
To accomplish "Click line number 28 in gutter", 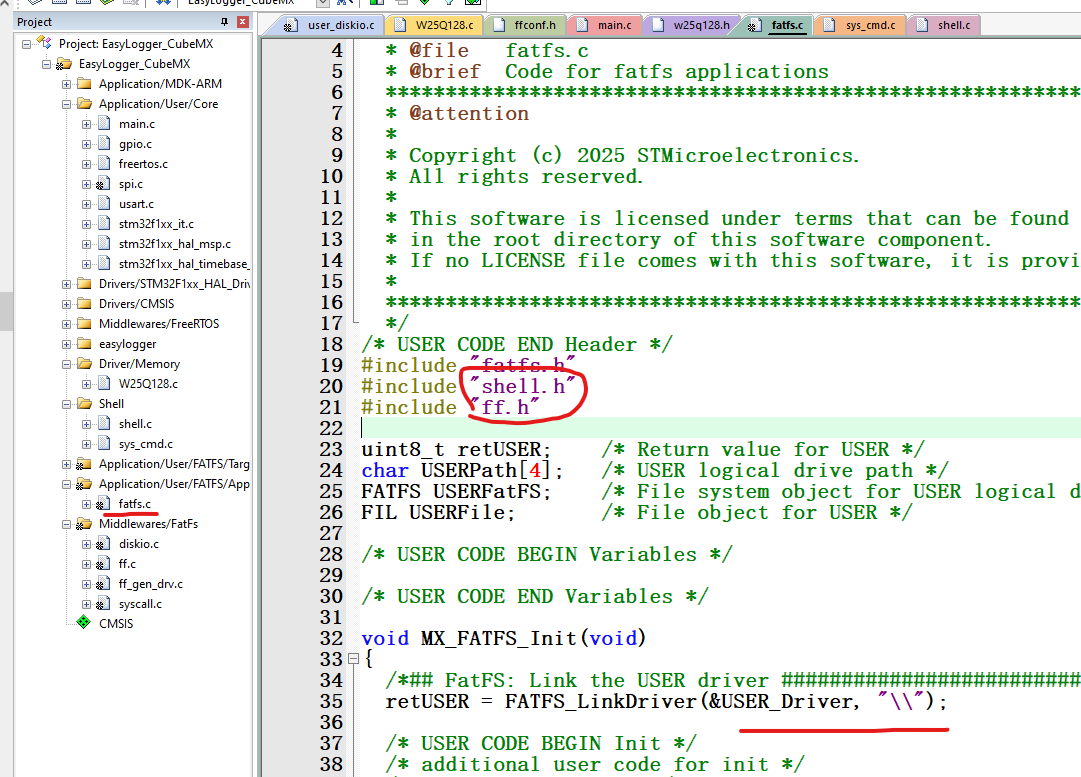I will tap(331, 554).
